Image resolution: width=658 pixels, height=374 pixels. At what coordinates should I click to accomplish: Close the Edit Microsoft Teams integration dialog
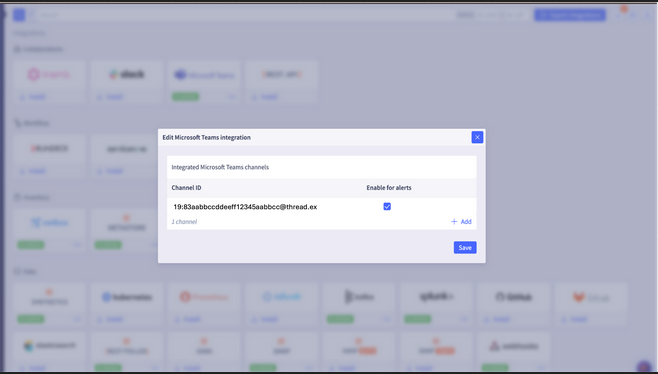pos(477,137)
